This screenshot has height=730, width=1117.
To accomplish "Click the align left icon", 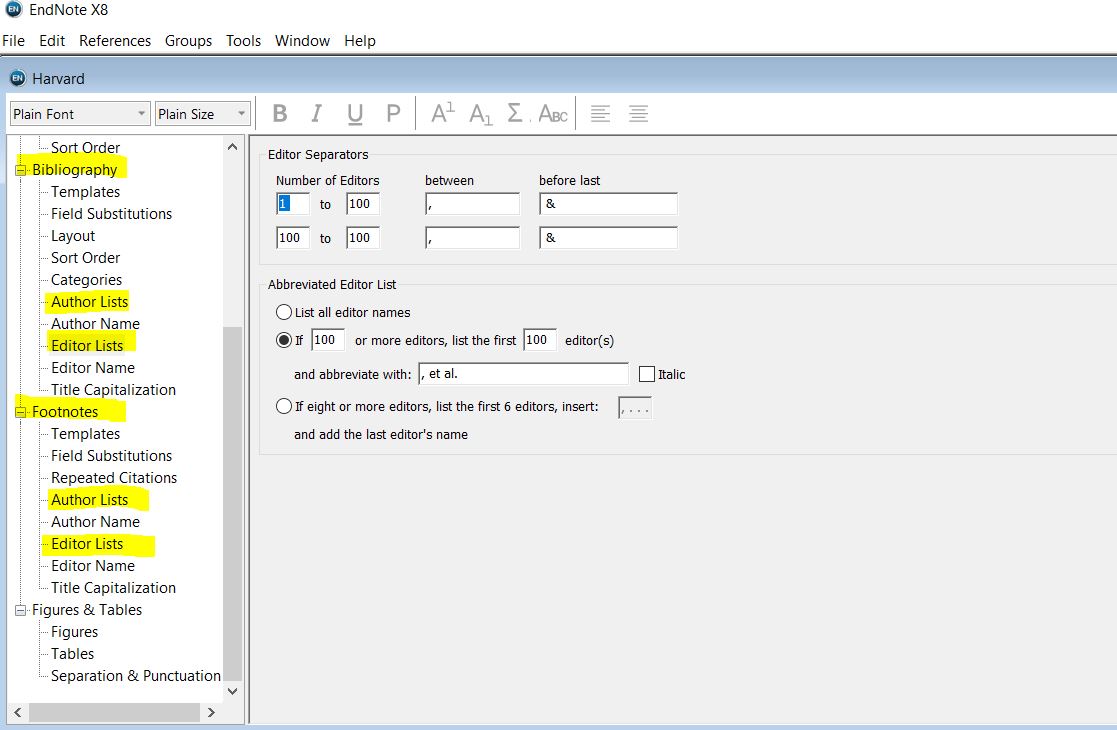I will tap(601, 113).
